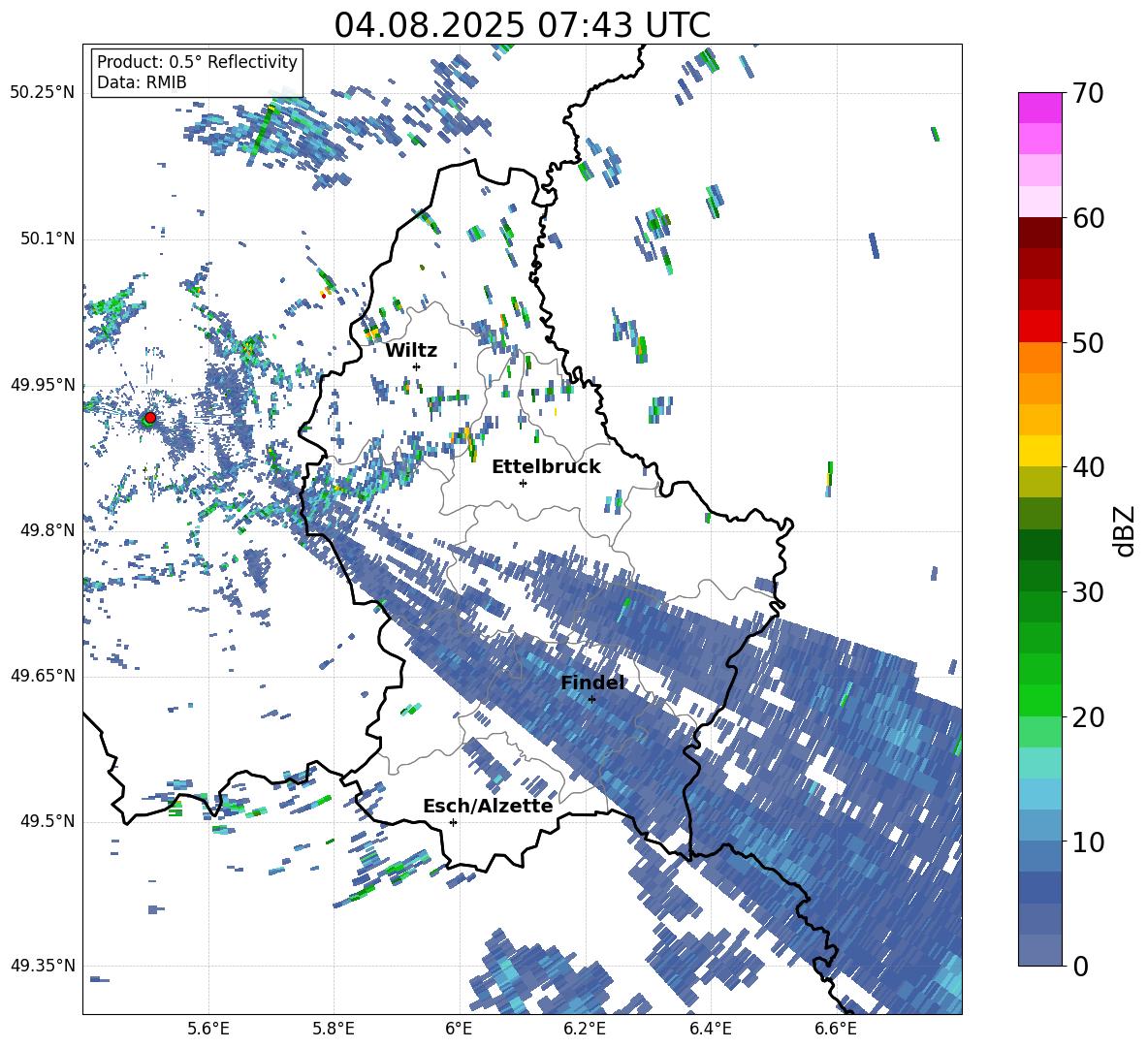Click the Data: RMIB text
The width and height of the screenshot is (1148, 1048).
(x=142, y=82)
